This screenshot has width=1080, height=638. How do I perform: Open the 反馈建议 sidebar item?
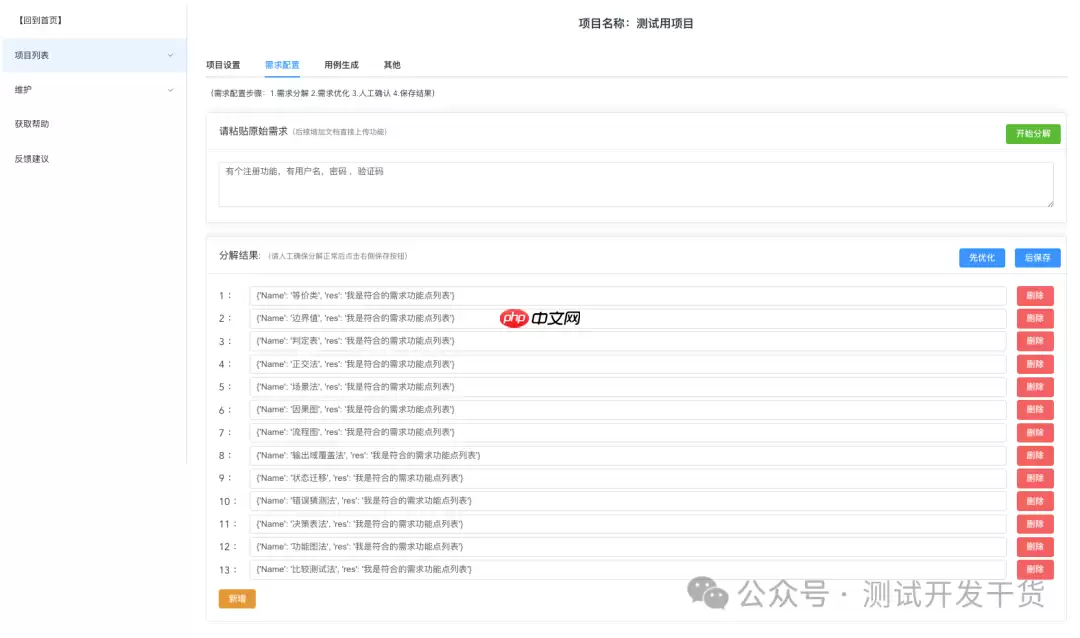31,158
